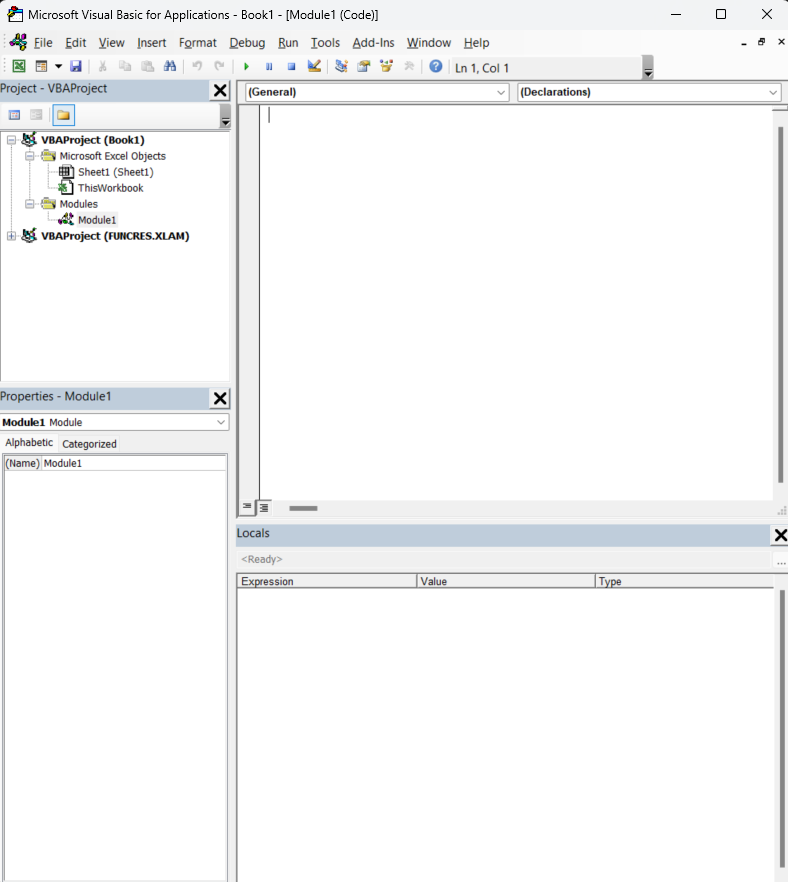The width and height of the screenshot is (788, 882).
Task: Select Sheet1 (Sheet1) in the project tree
Action: [115, 172]
